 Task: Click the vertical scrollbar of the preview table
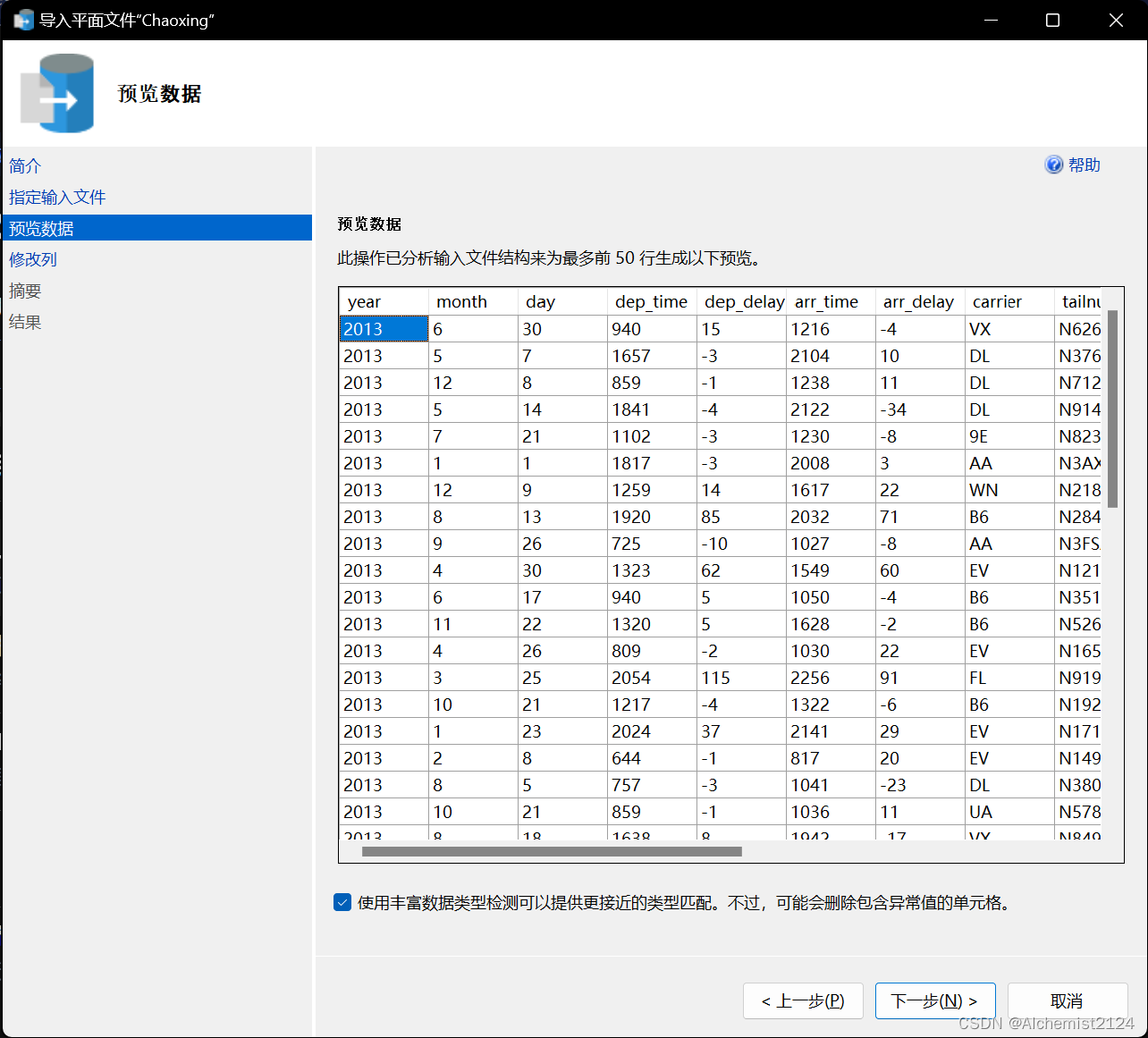pyautogui.click(x=1111, y=402)
